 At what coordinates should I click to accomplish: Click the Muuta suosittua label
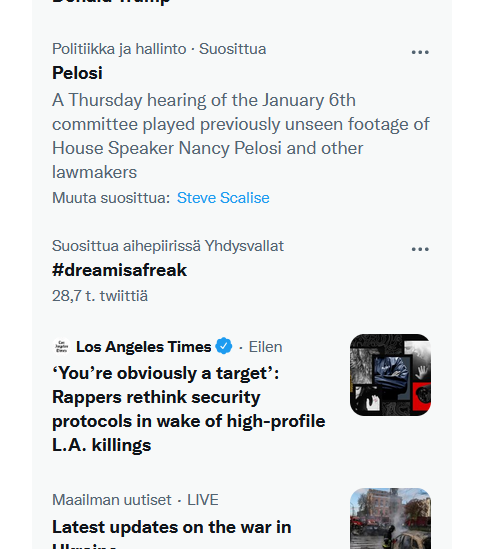(x=111, y=198)
